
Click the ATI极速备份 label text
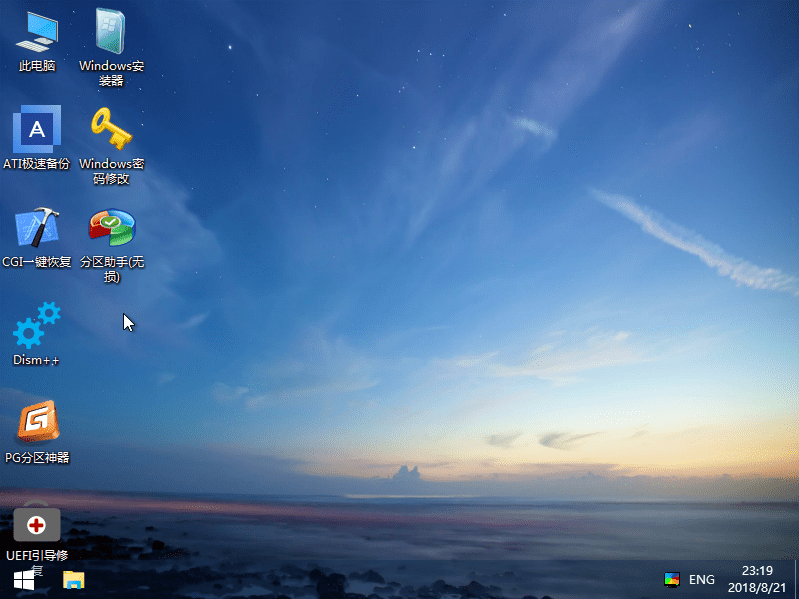[37, 164]
